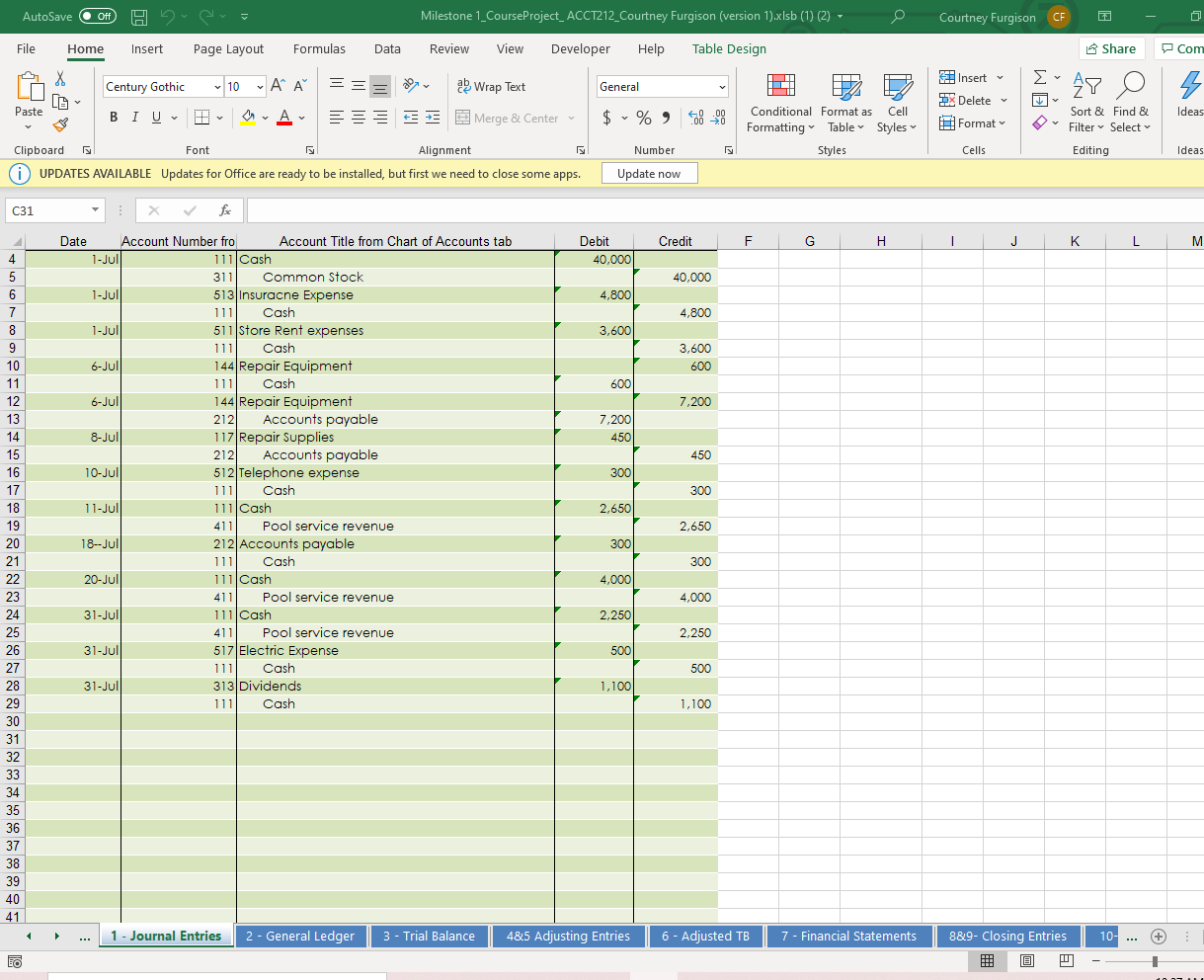Click the Cut scissors icon
Image resolution: width=1204 pixels, height=980 pixels.
pos(60,78)
